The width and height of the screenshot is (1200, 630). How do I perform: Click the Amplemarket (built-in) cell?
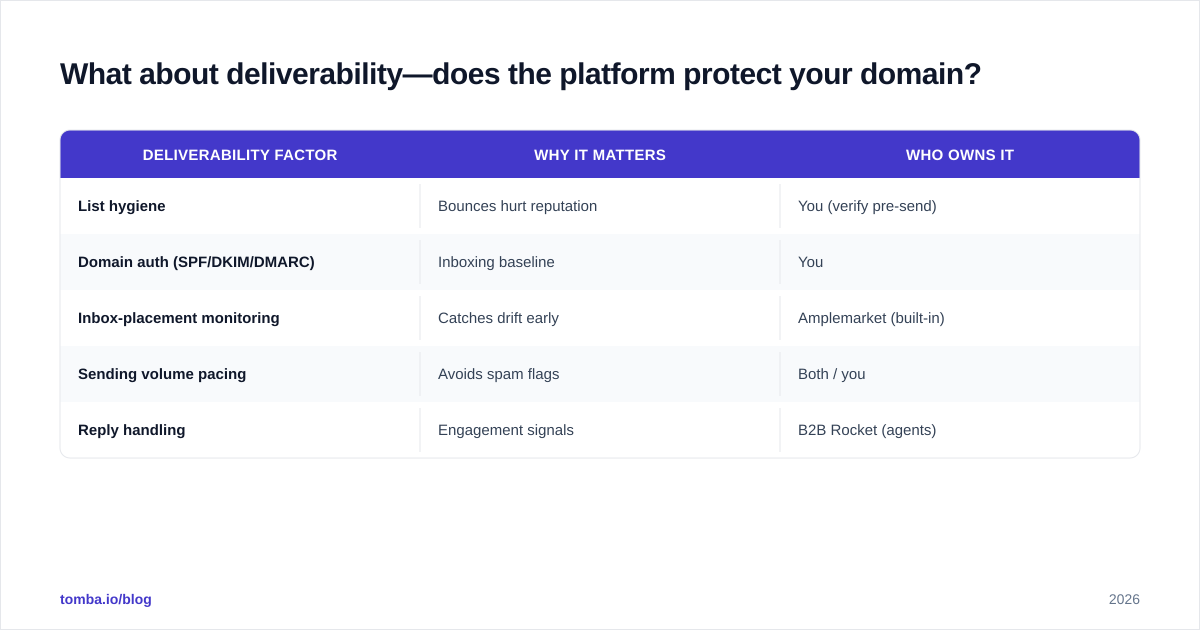pos(960,318)
